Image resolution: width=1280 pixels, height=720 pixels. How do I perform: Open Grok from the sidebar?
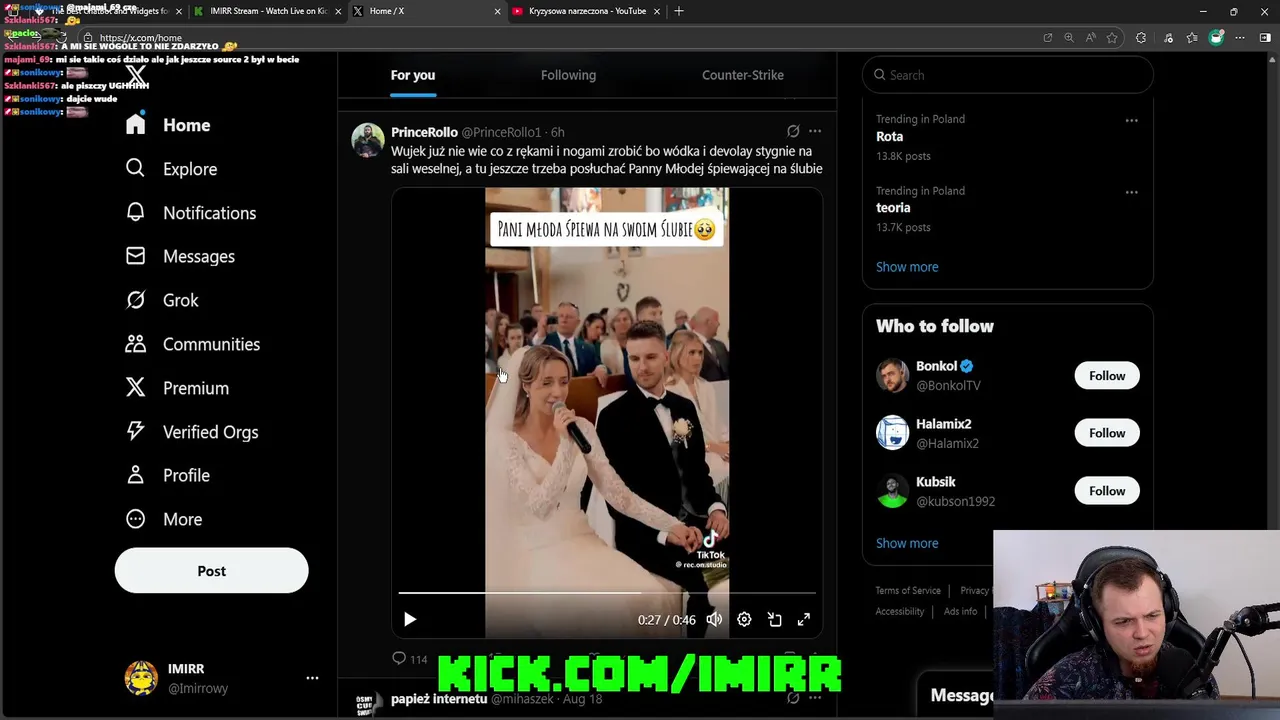pos(162,300)
